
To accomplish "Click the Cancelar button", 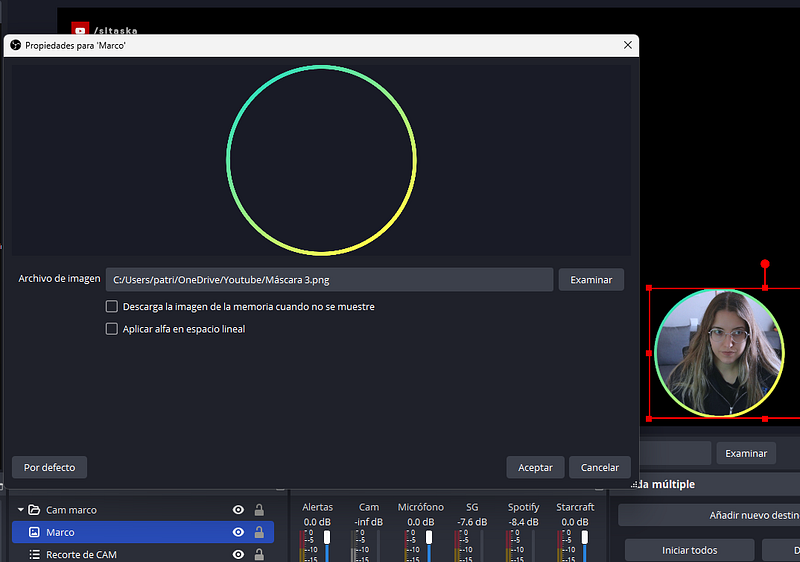I will pos(599,467).
